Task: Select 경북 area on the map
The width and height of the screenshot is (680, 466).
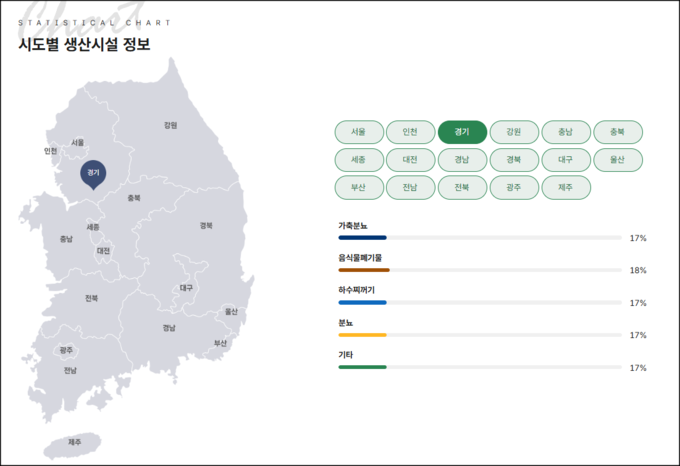Action: pos(206,225)
